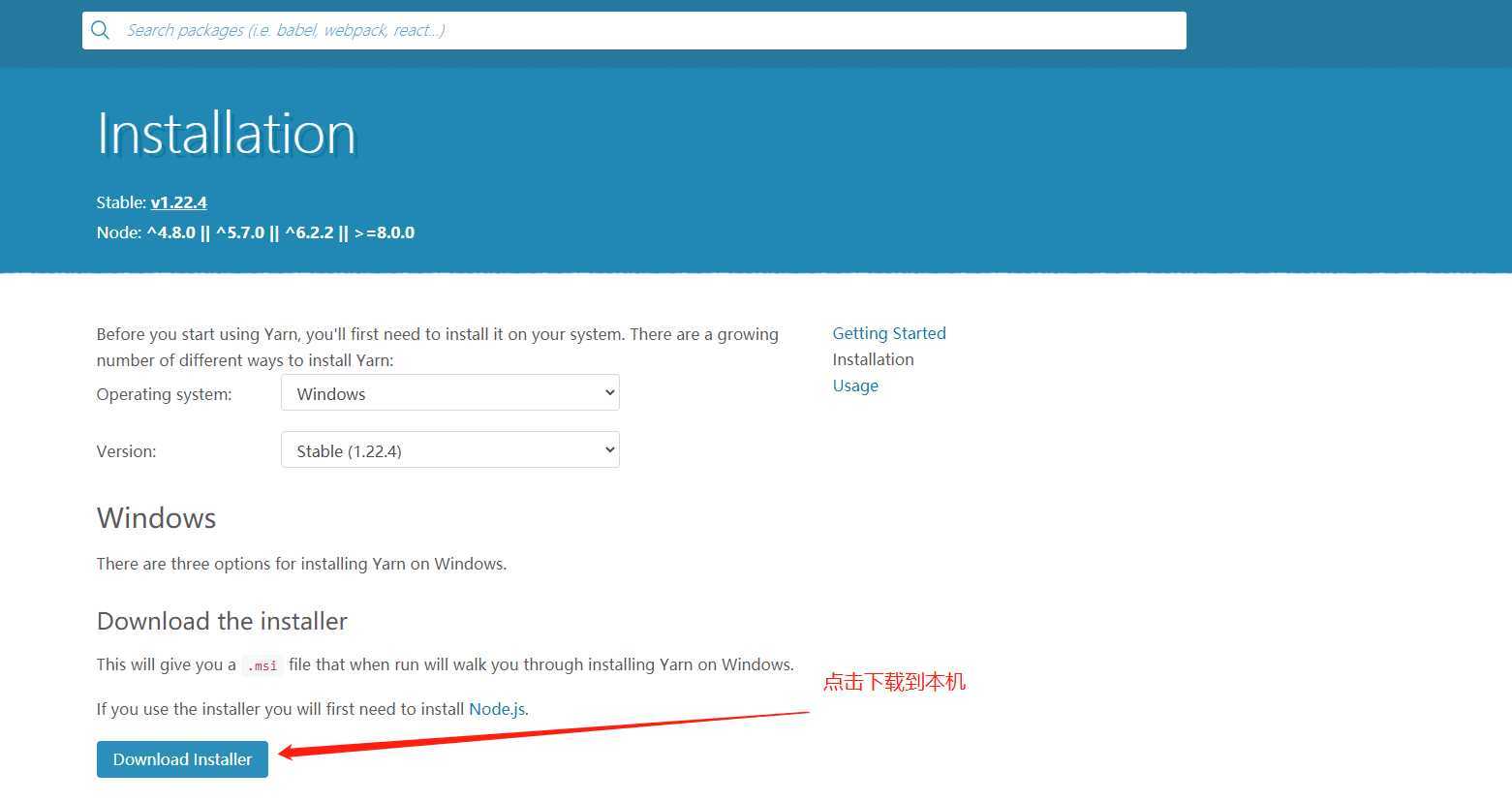Click the 'Operating system:' label
The image size is (1512, 802).
point(165,394)
